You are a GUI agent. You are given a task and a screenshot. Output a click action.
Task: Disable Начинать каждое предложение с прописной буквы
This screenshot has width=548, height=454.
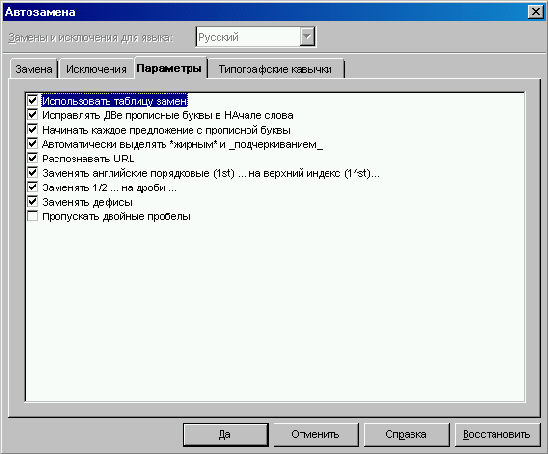point(33,130)
